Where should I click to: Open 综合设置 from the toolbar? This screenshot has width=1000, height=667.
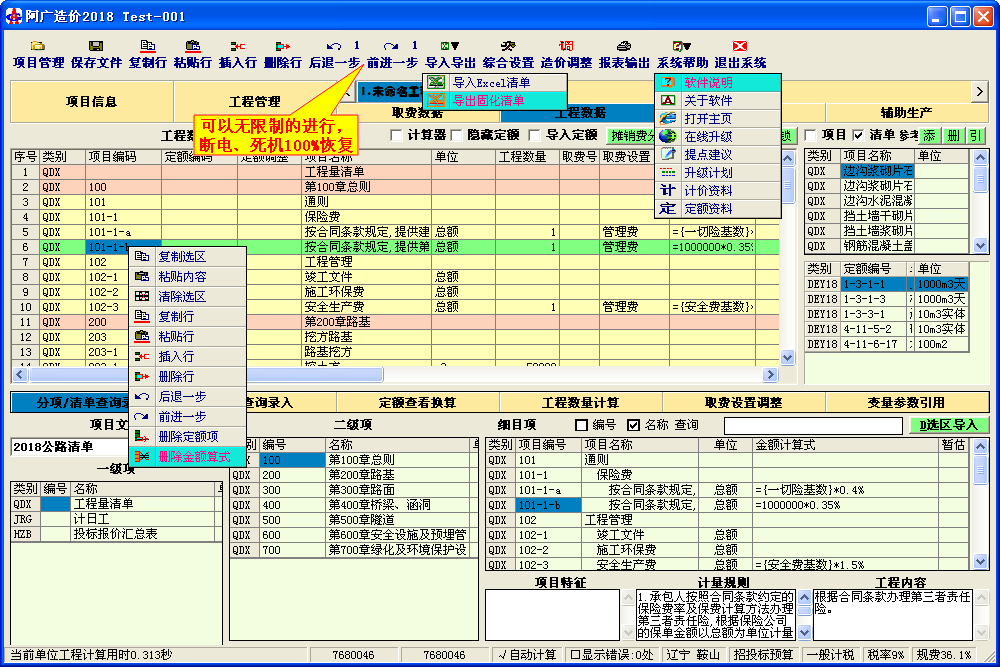(508, 54)
